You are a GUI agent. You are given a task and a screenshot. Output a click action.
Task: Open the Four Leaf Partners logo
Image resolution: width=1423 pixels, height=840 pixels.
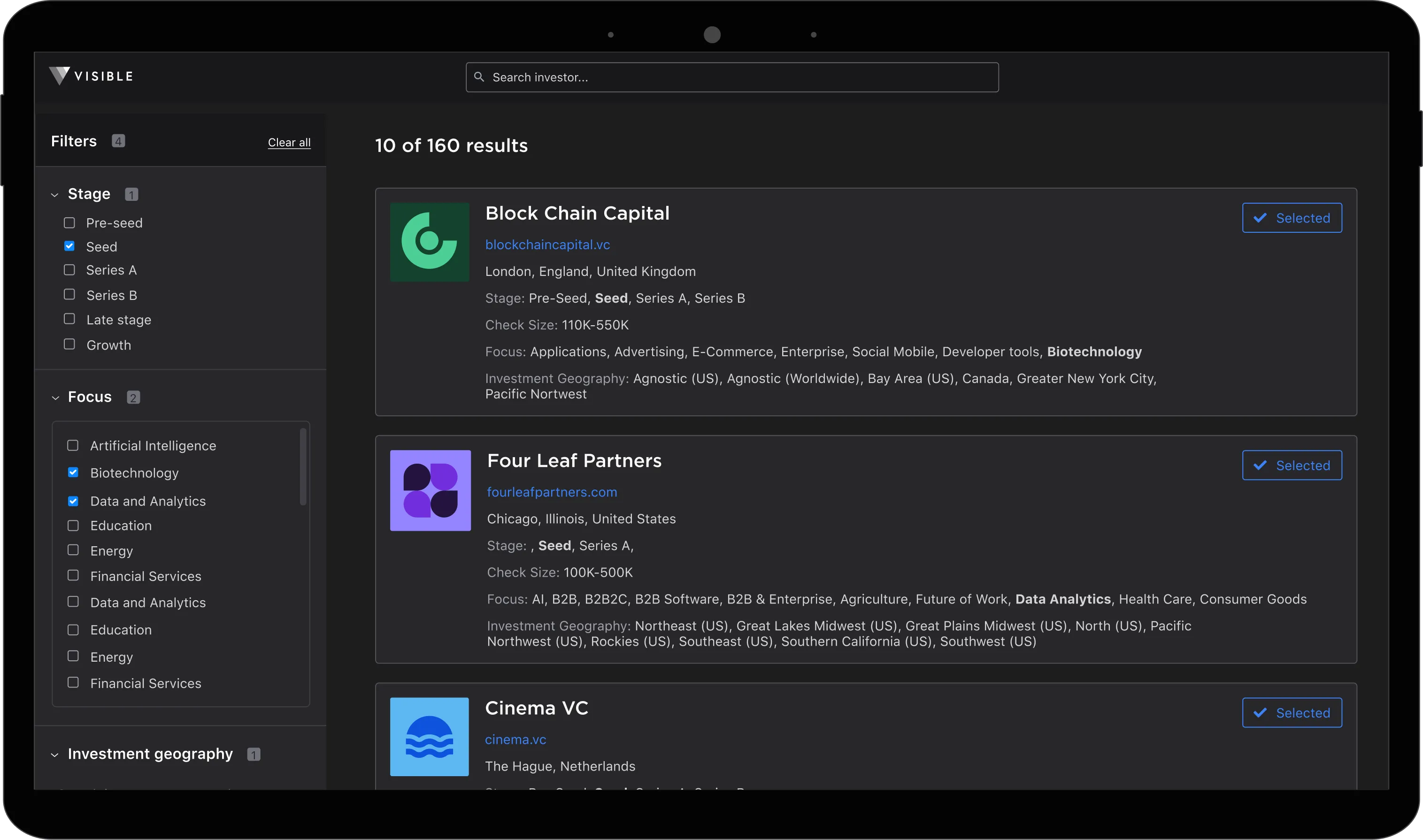(431, 490)
